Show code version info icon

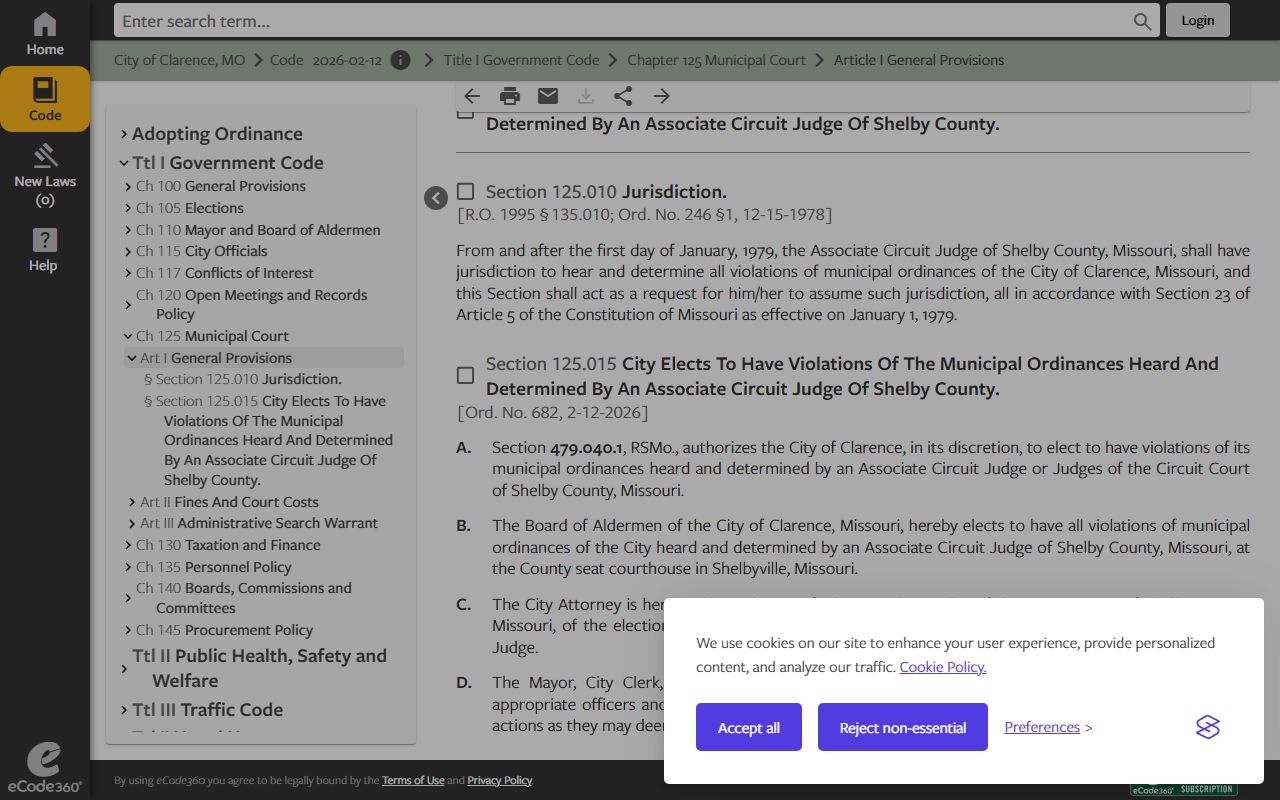[401, 60]
